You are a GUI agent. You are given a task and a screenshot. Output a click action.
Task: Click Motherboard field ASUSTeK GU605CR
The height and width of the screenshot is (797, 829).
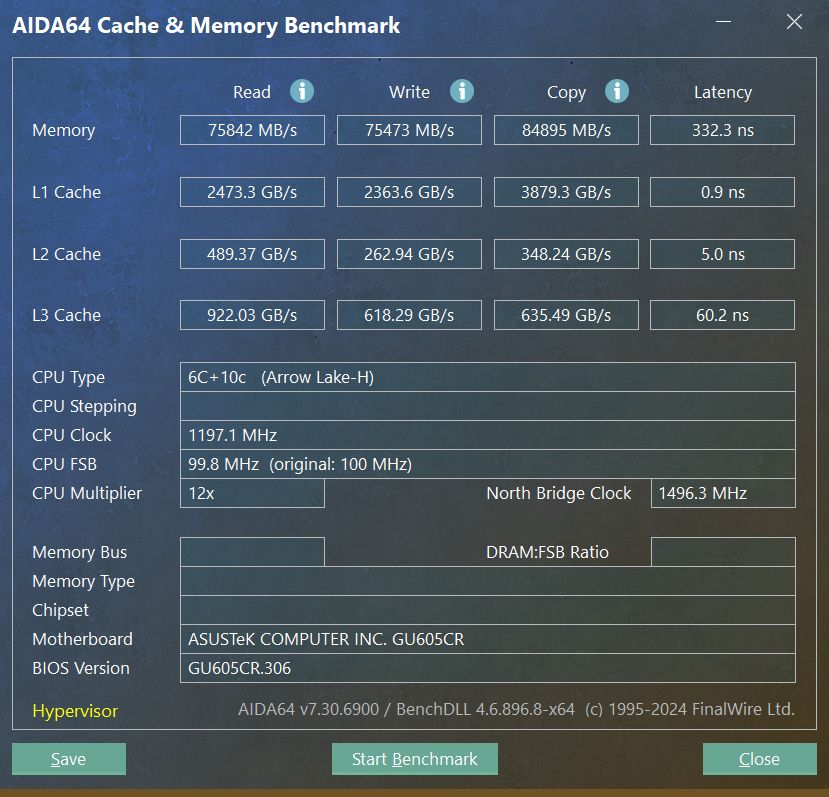(487, 639)
